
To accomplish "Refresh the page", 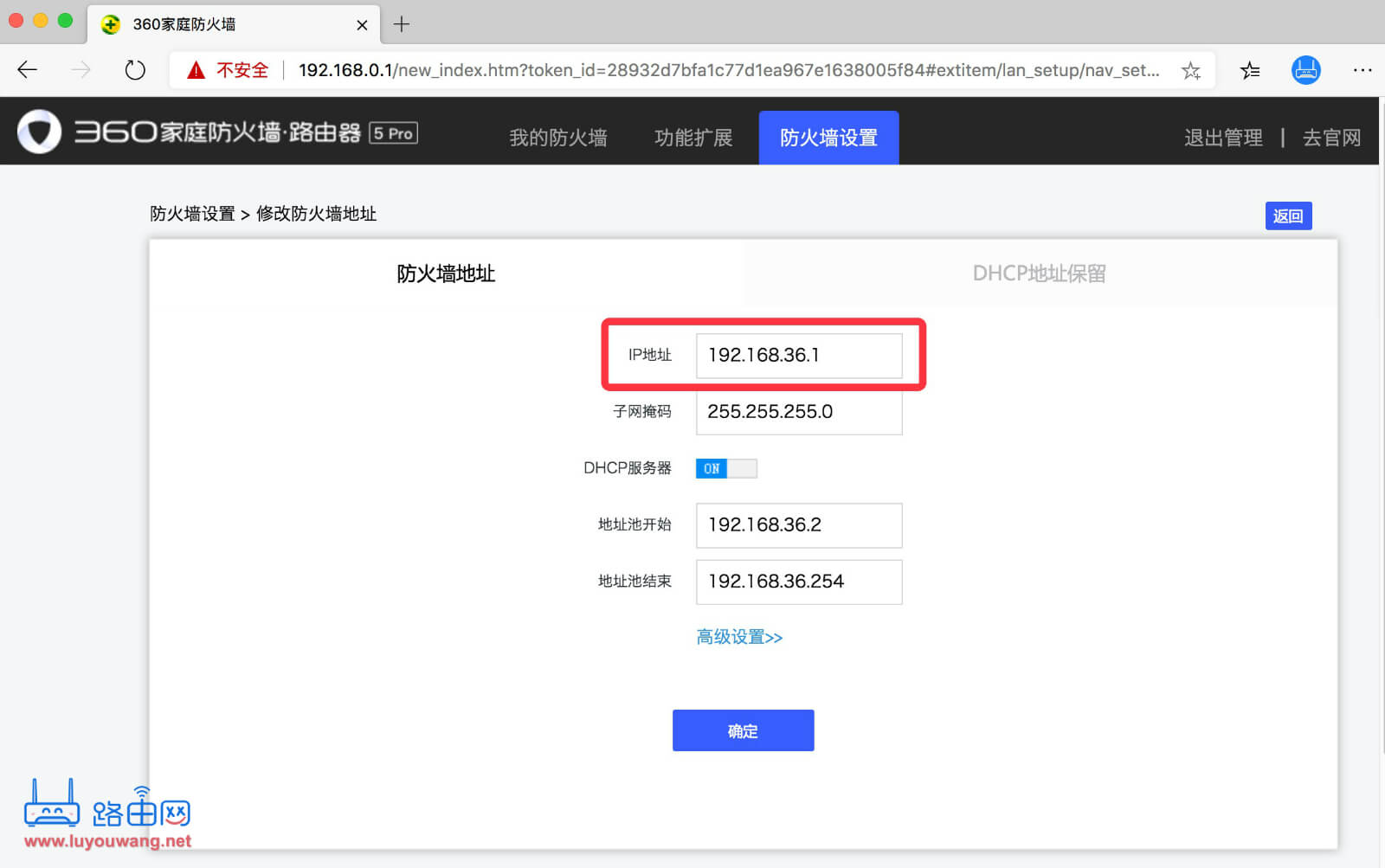I will click(x=135, y=70).
